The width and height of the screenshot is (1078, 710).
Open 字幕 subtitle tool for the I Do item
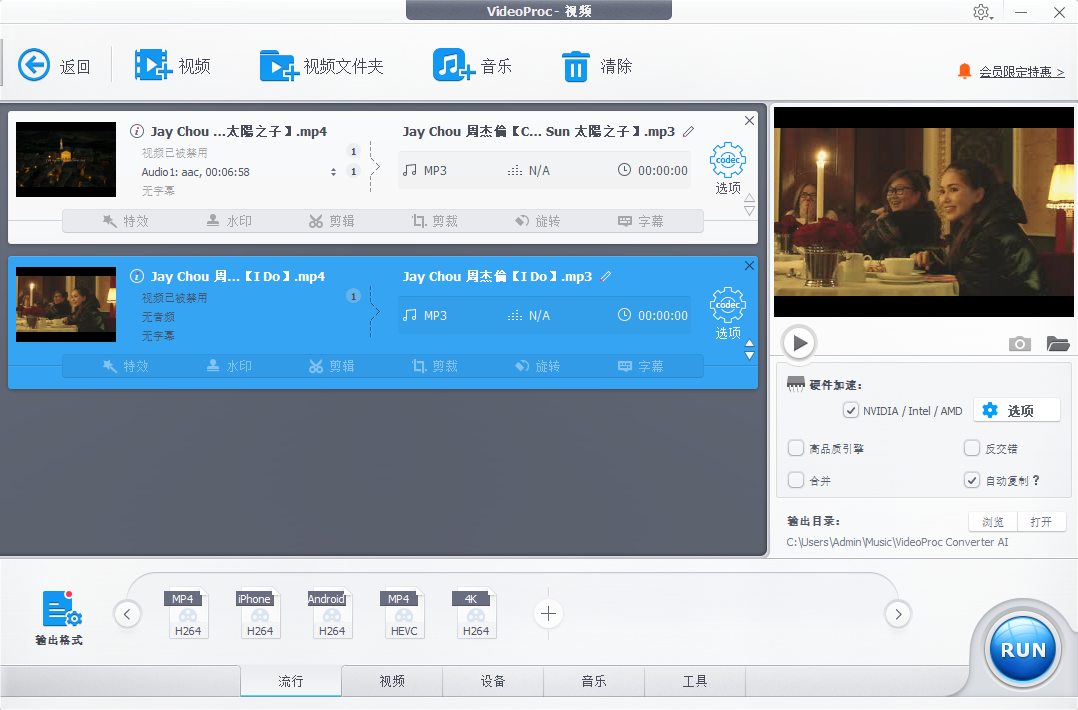[641, 366]
